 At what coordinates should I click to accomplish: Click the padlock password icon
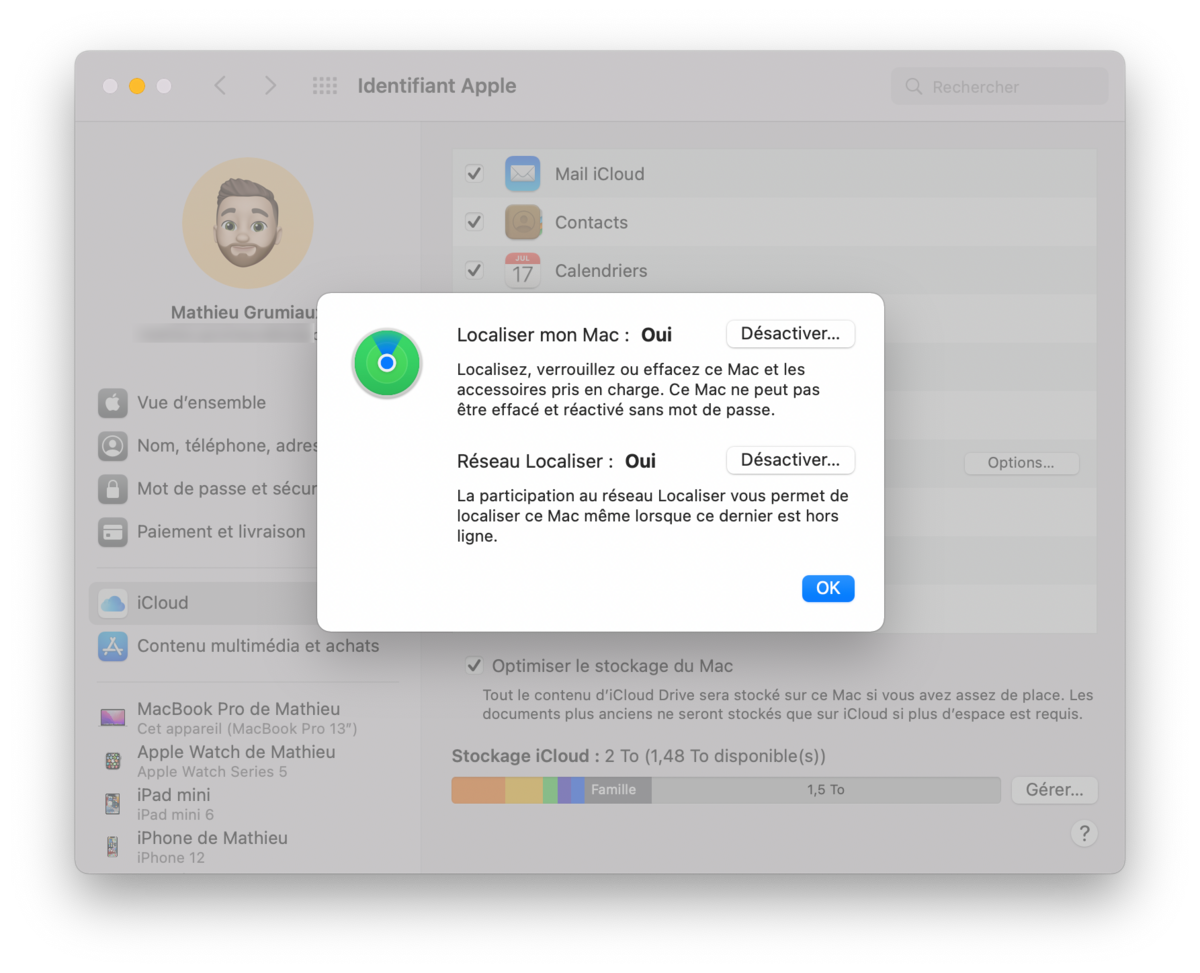[113, 489]
